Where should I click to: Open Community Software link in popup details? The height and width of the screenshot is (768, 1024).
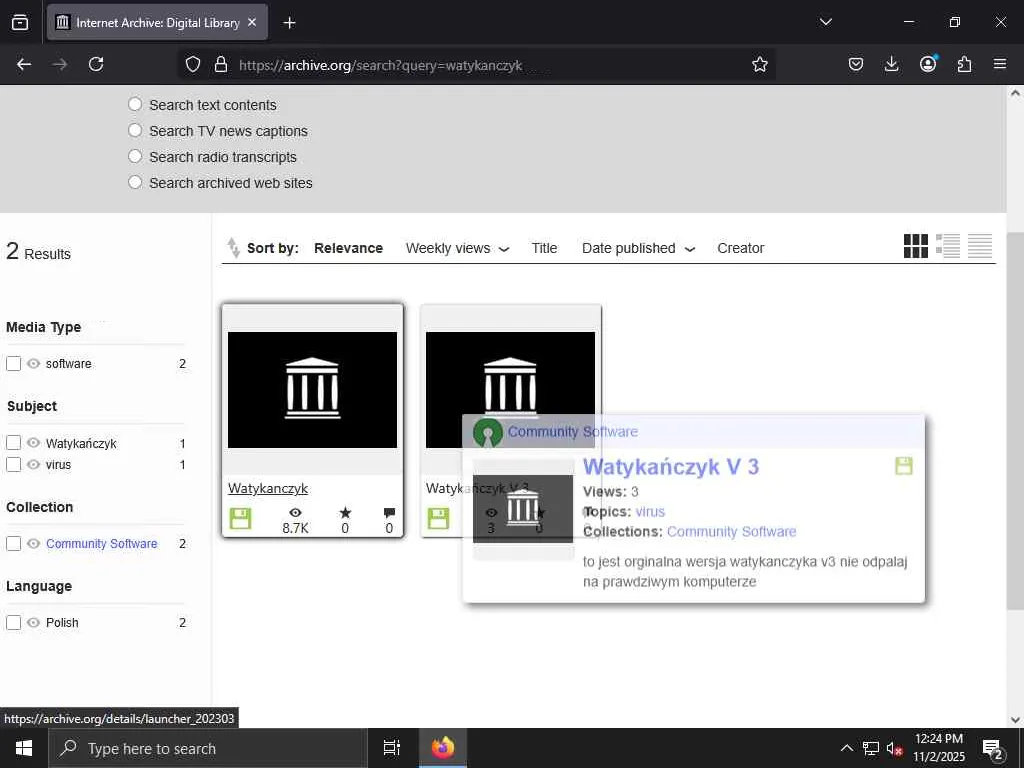[x=731, y=532]
